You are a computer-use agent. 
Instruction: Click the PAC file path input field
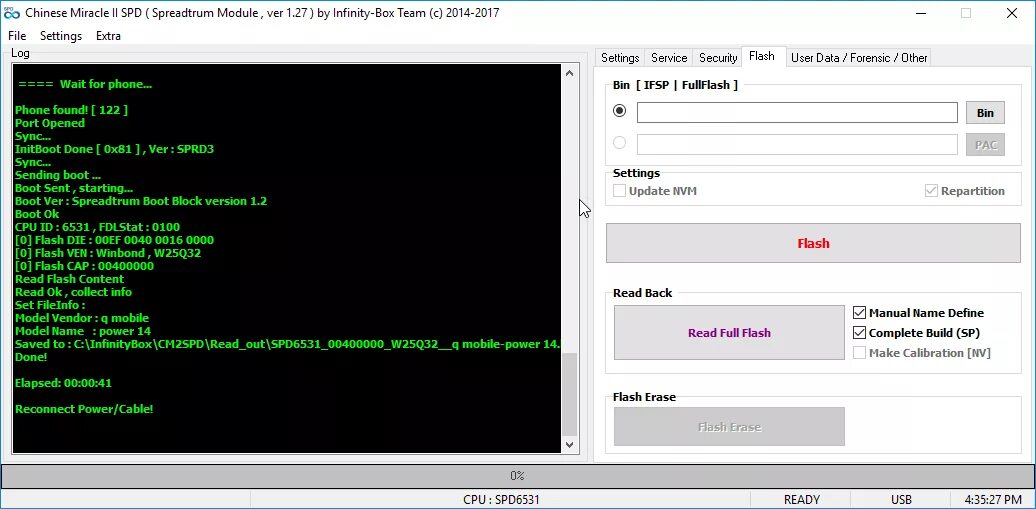[x=797, y=145]
